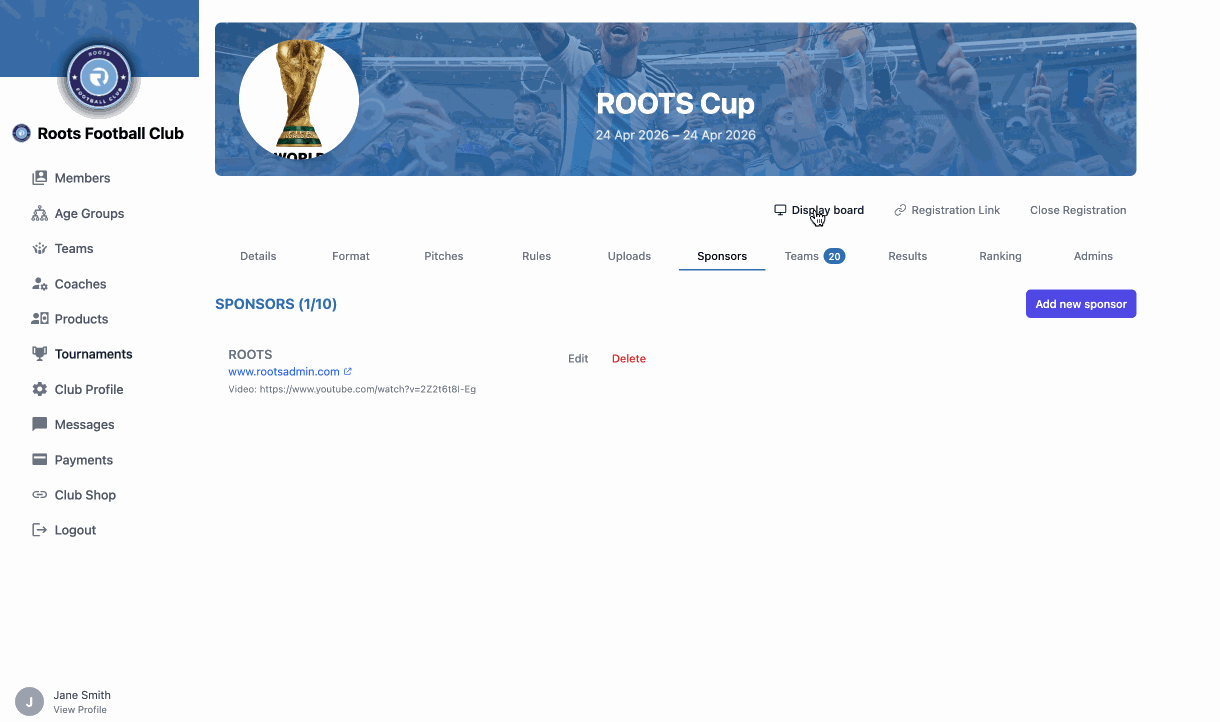This screenshot has width=1220, height=722.
Task: Open the Display board view
Action: 819,210
